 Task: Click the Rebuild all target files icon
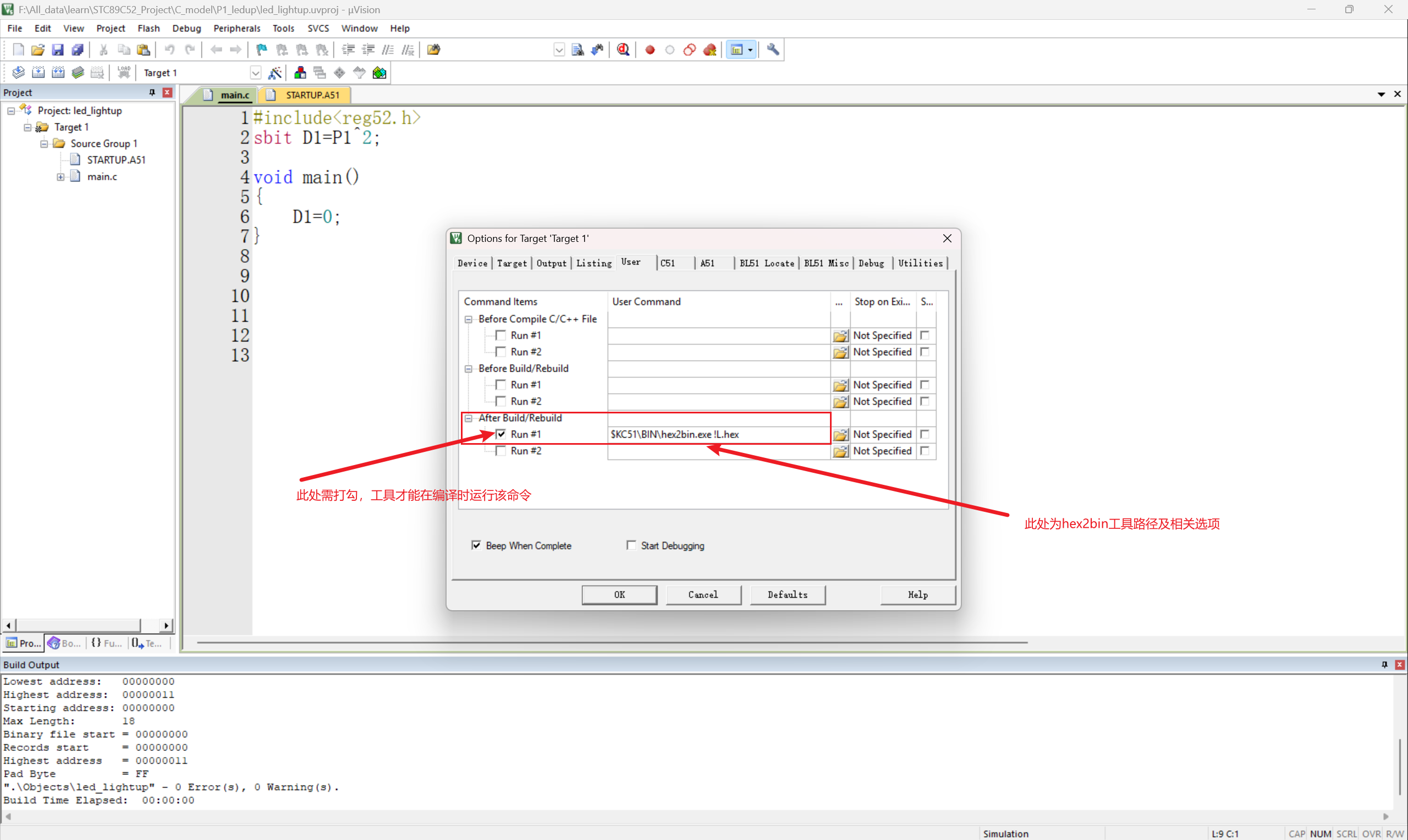(58, 73)
